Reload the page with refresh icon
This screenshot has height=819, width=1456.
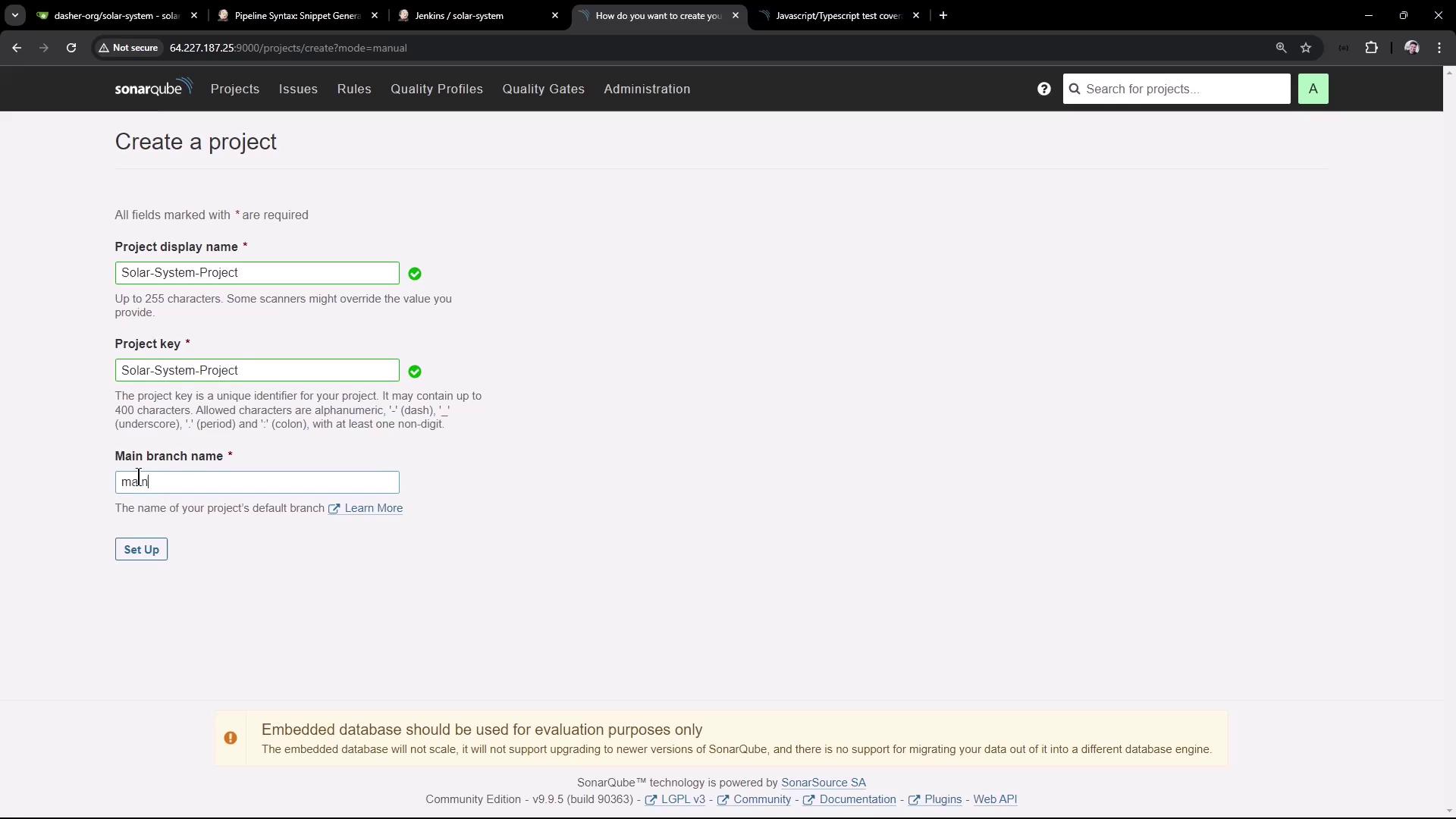(x=71, y=48)
